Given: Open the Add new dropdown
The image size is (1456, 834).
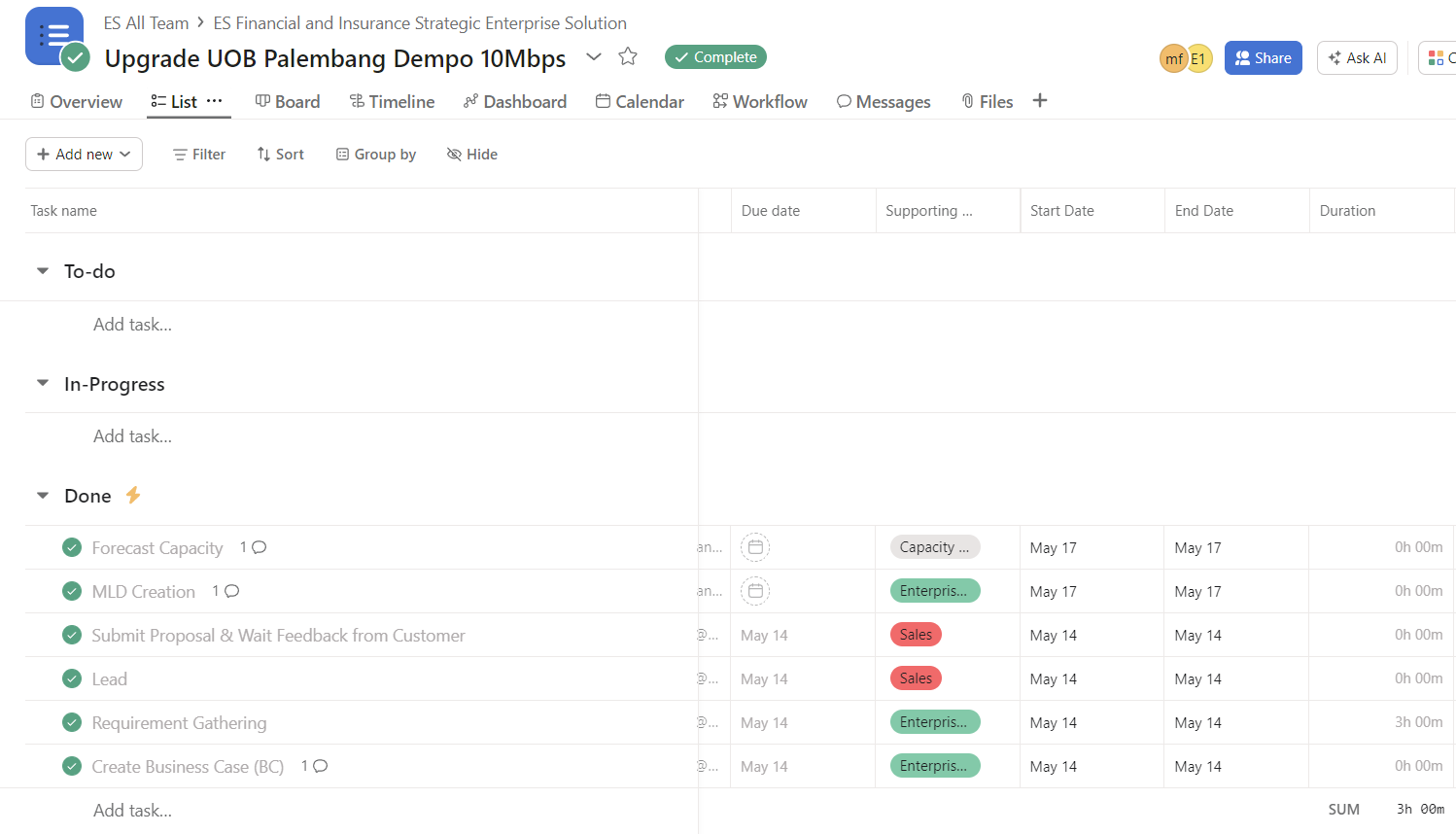Looking at the screenshot, I should click(x=84, y=155).
